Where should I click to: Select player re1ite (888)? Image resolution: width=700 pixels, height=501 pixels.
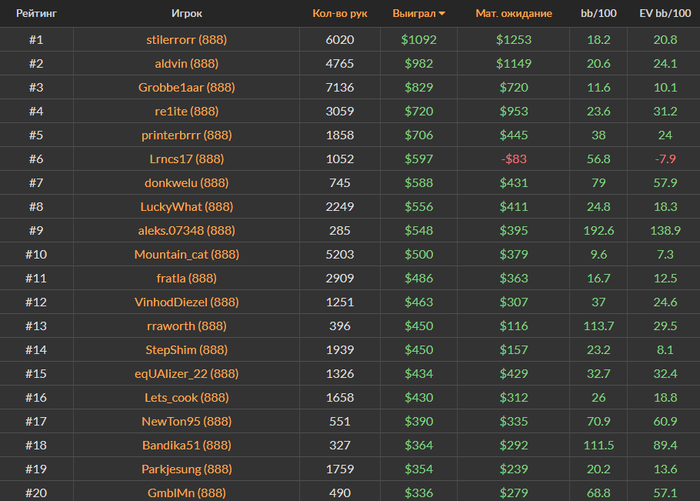187,111
